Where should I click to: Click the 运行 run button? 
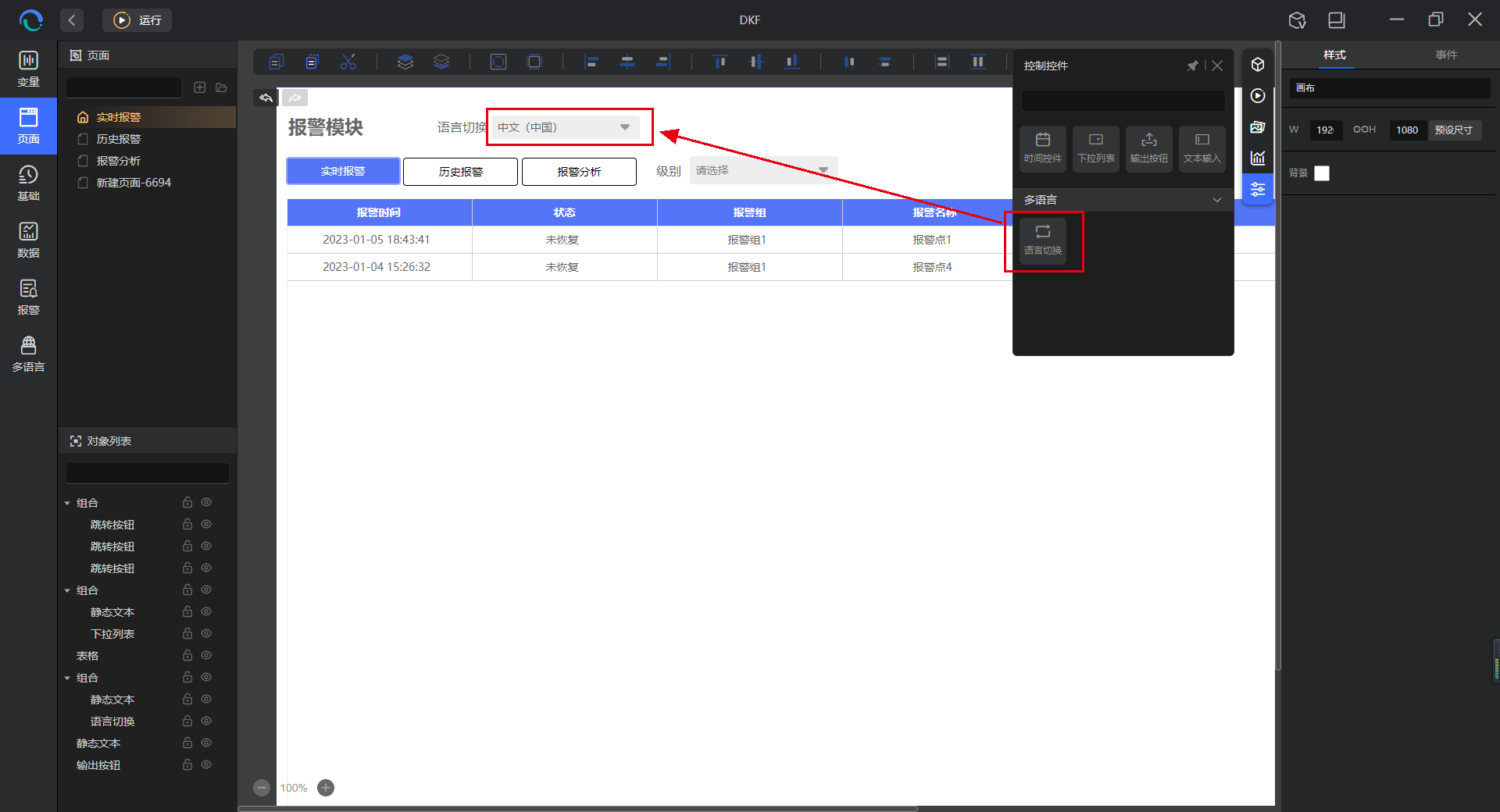click(137, 20)
